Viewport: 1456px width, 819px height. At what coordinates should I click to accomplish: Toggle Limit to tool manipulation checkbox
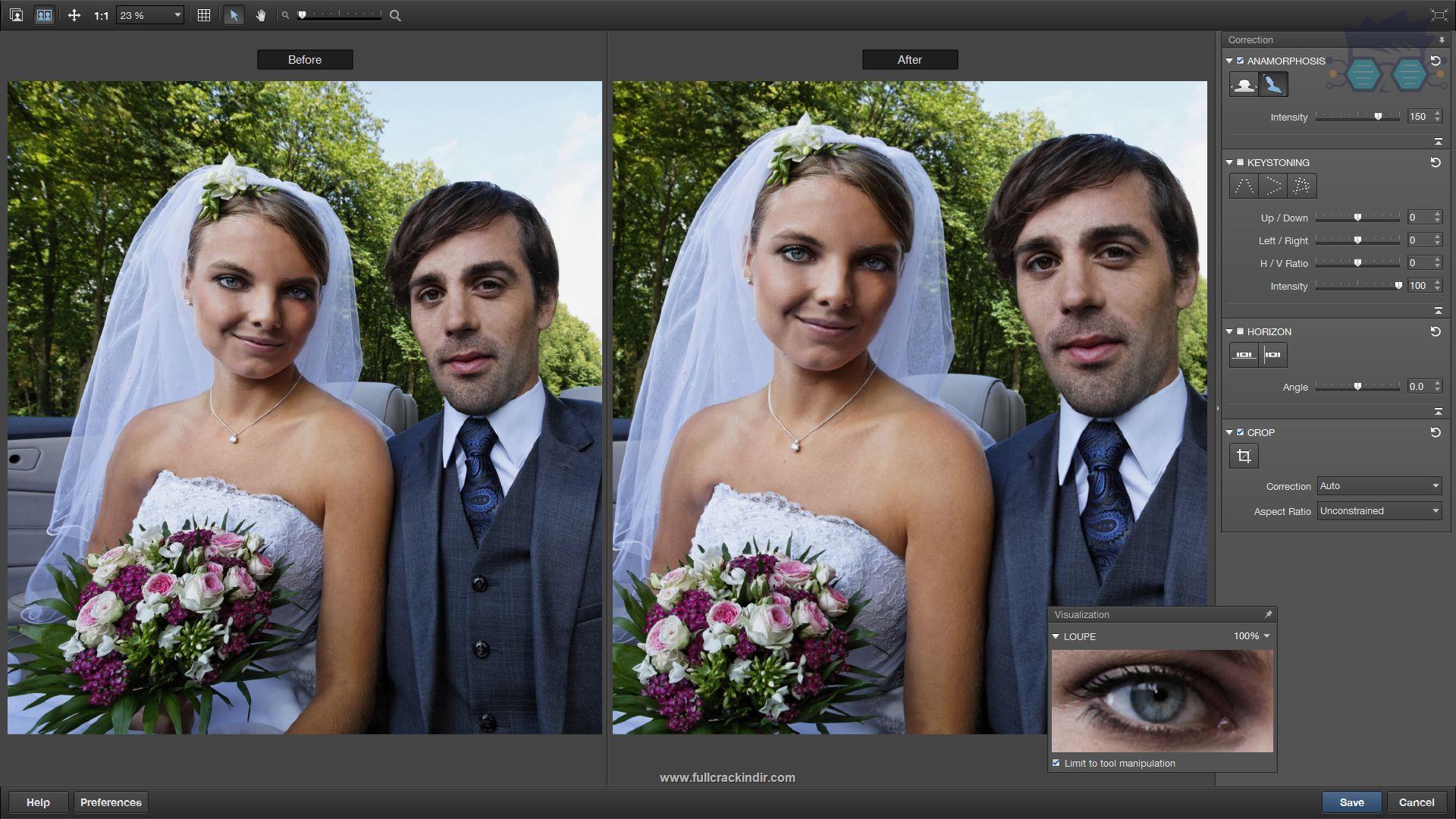point(1058,763)
